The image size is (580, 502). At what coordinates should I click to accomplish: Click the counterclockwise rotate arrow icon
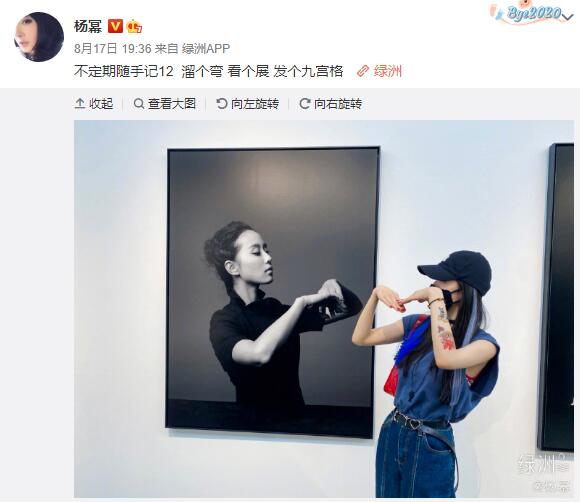point(222,104)
